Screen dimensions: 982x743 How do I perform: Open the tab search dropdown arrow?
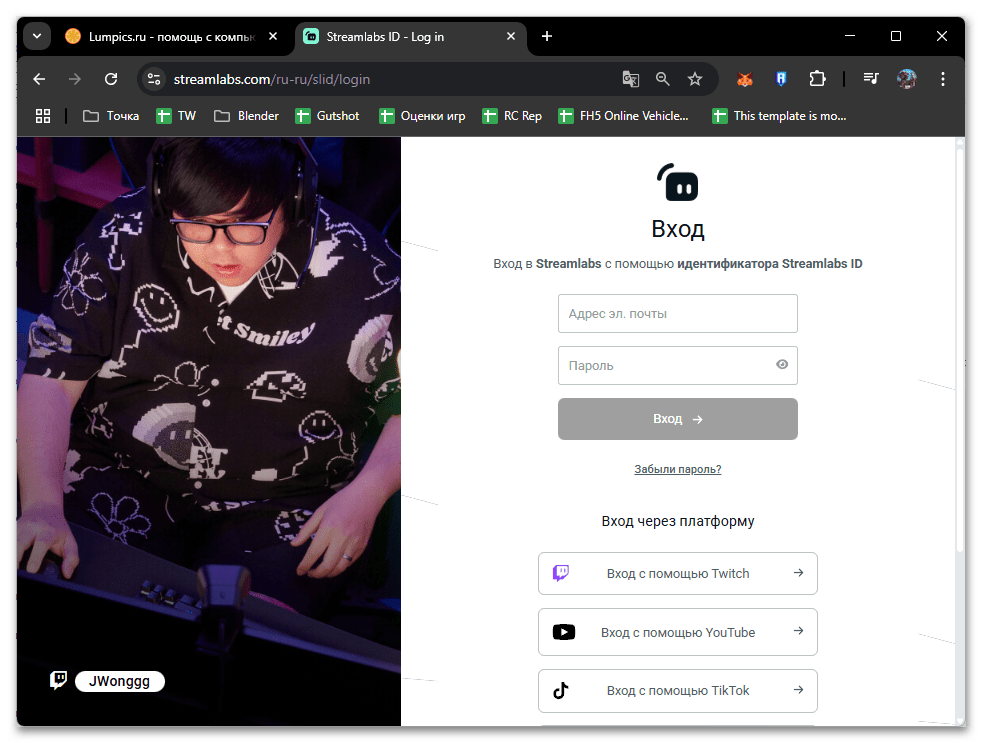(x=37, y=36)
